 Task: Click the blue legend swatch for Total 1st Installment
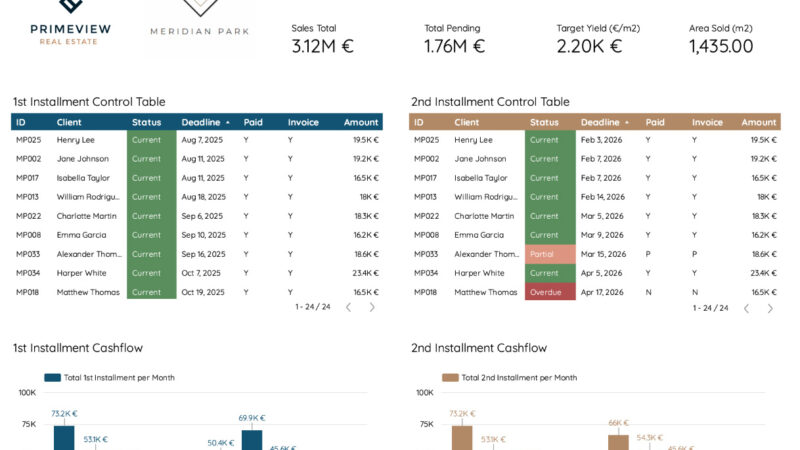[x=53, y=378]
